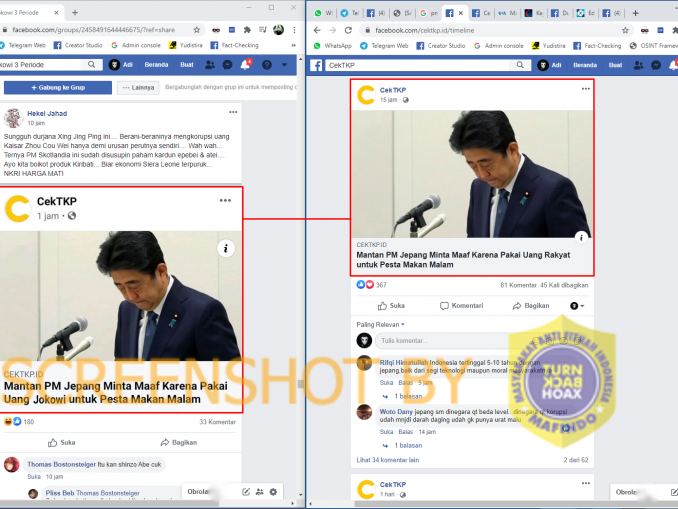
Task: Close active Facebook tab in right browser
Action: (461, 13)
